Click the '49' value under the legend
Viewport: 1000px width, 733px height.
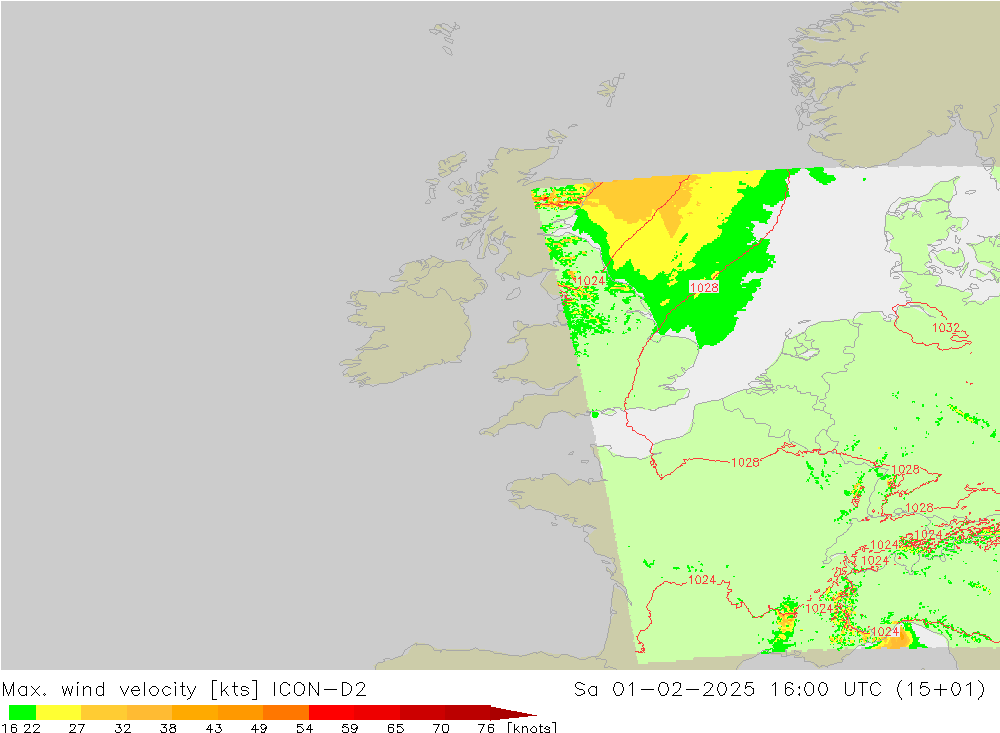pos(259,728)
